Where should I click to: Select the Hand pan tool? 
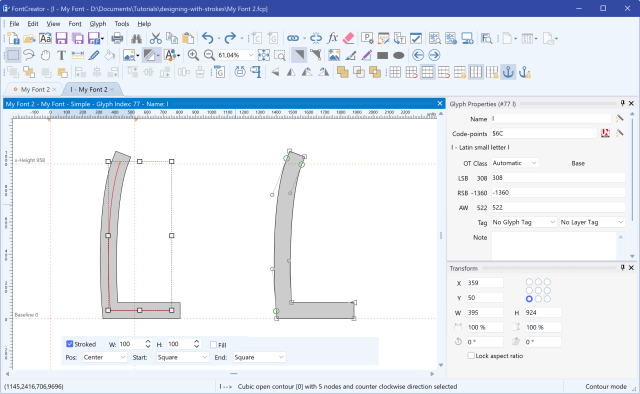(x=45, y=55)
